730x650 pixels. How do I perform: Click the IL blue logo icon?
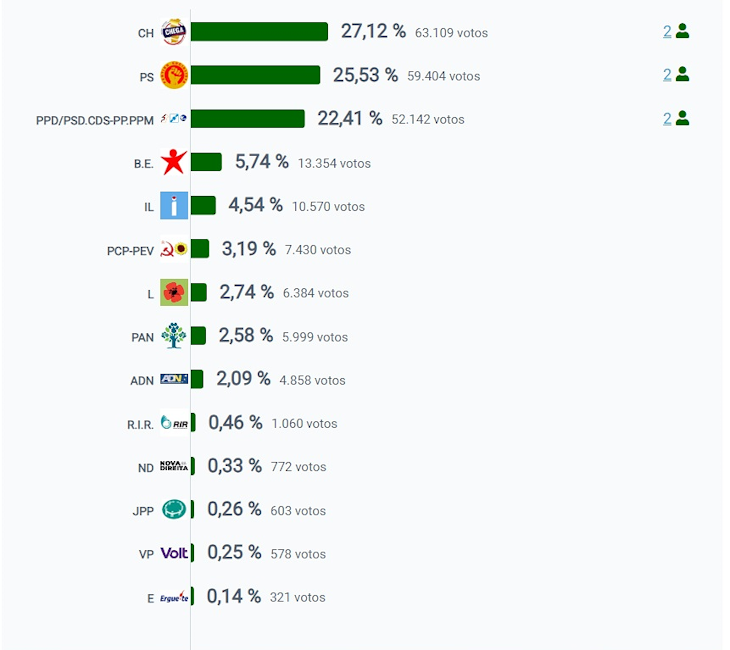click(174, 205)
